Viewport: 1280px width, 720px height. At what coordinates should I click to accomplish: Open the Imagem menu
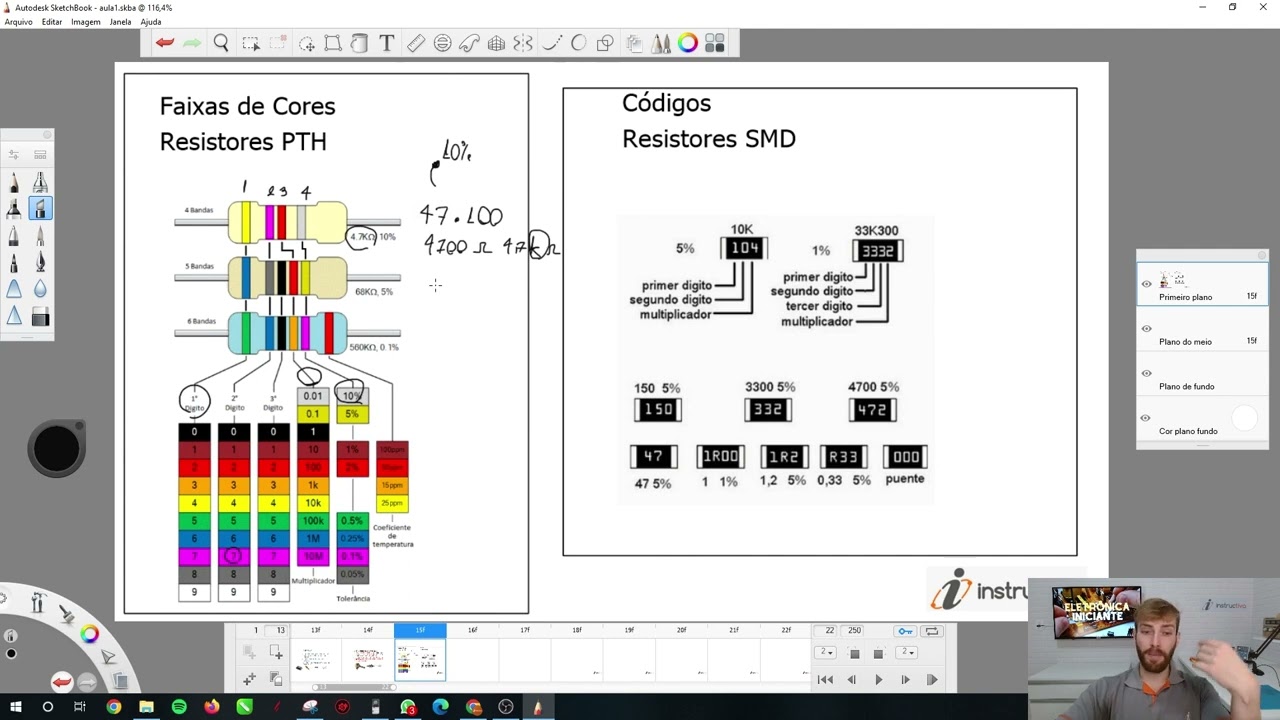[86, 22]
